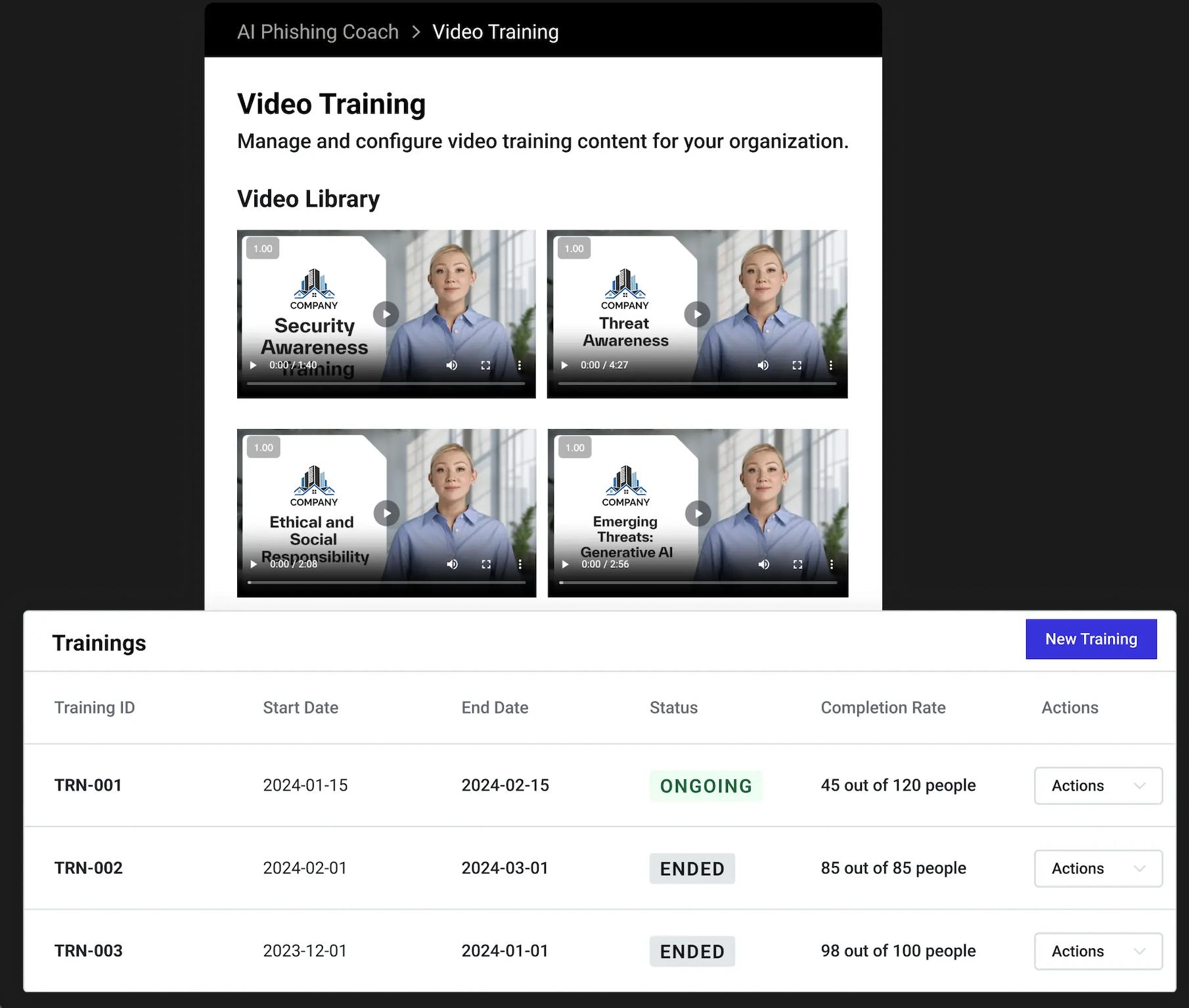Toggle fullscreen on Ethical Responsibility video
1189x1008 pixels.
click(486, 564)
